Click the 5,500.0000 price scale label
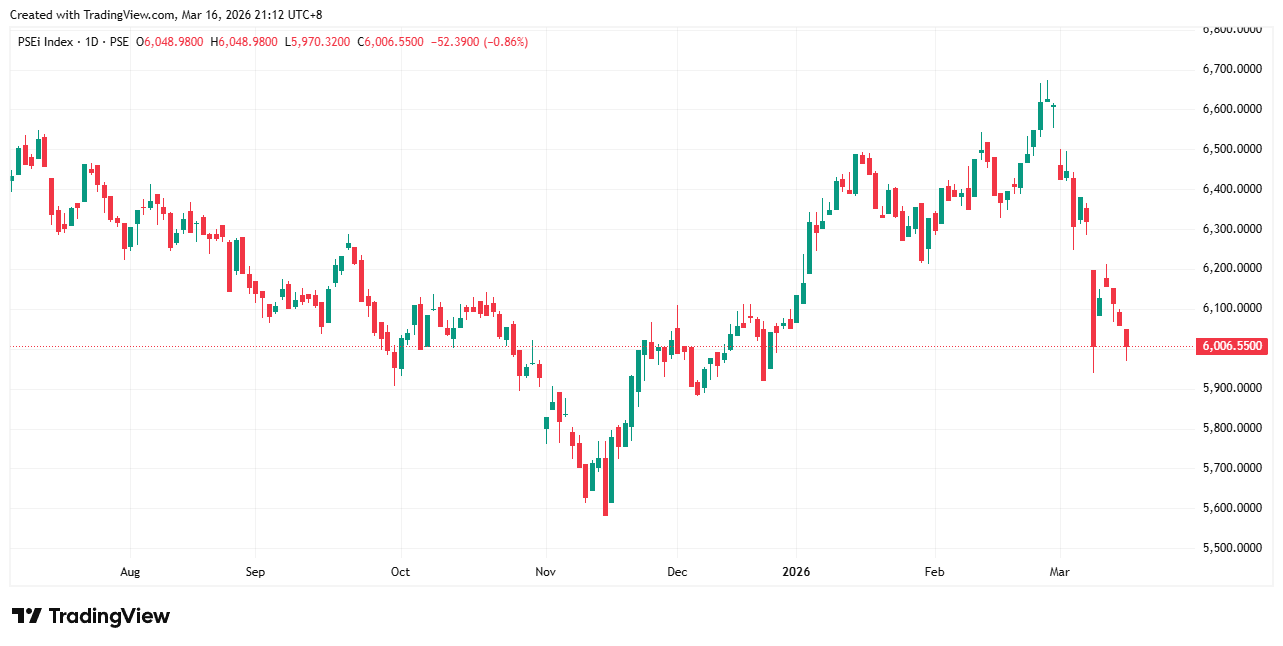This screenshot has height=646, width=1283. pyautogui.click(x=1230, y=548)
